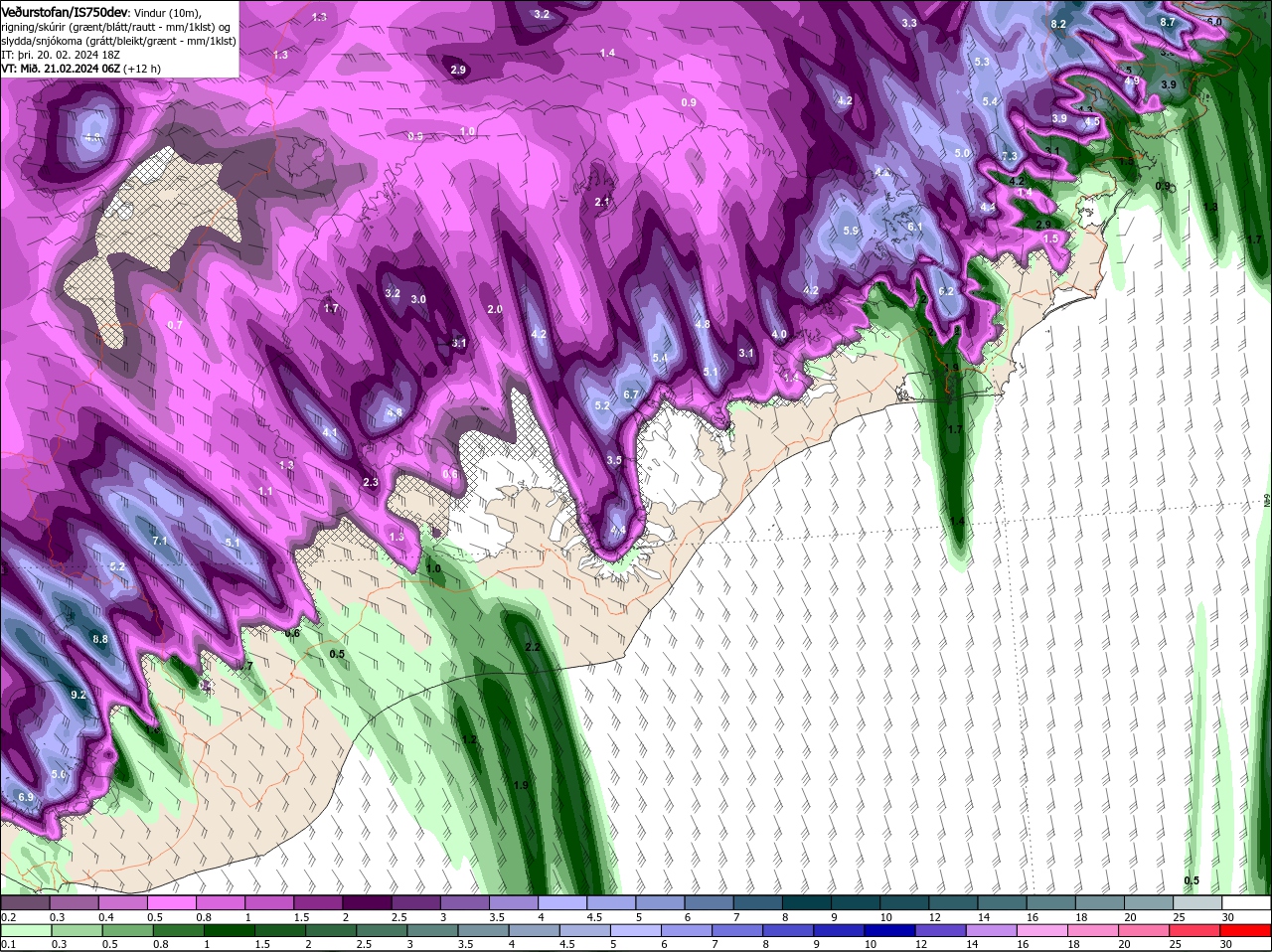Viewport: 1272px width, 952px height.
Task: Click the darkest purple 2–2.5 swatch in top legend
Action: click(x=367, y=902)
